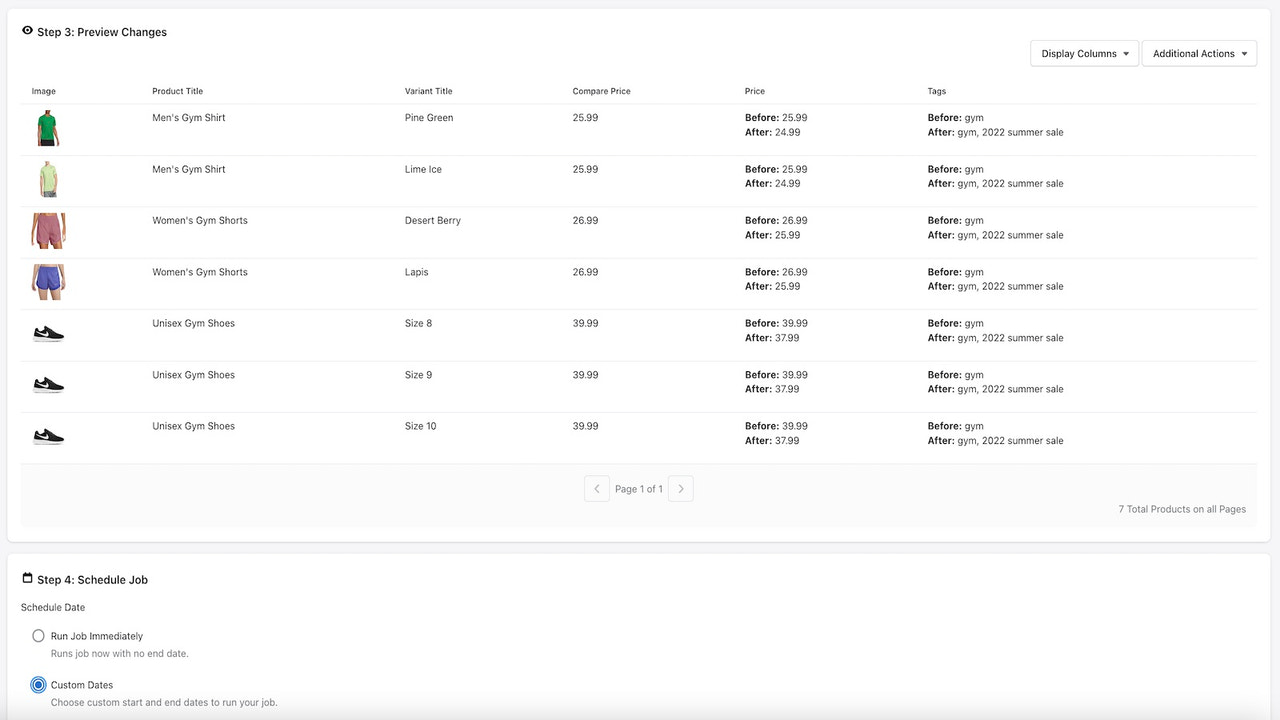The height and width of the screenshot is (720, 1280).
Task: Click the calendar icon beside Step 4 heading
Action: 26,578
